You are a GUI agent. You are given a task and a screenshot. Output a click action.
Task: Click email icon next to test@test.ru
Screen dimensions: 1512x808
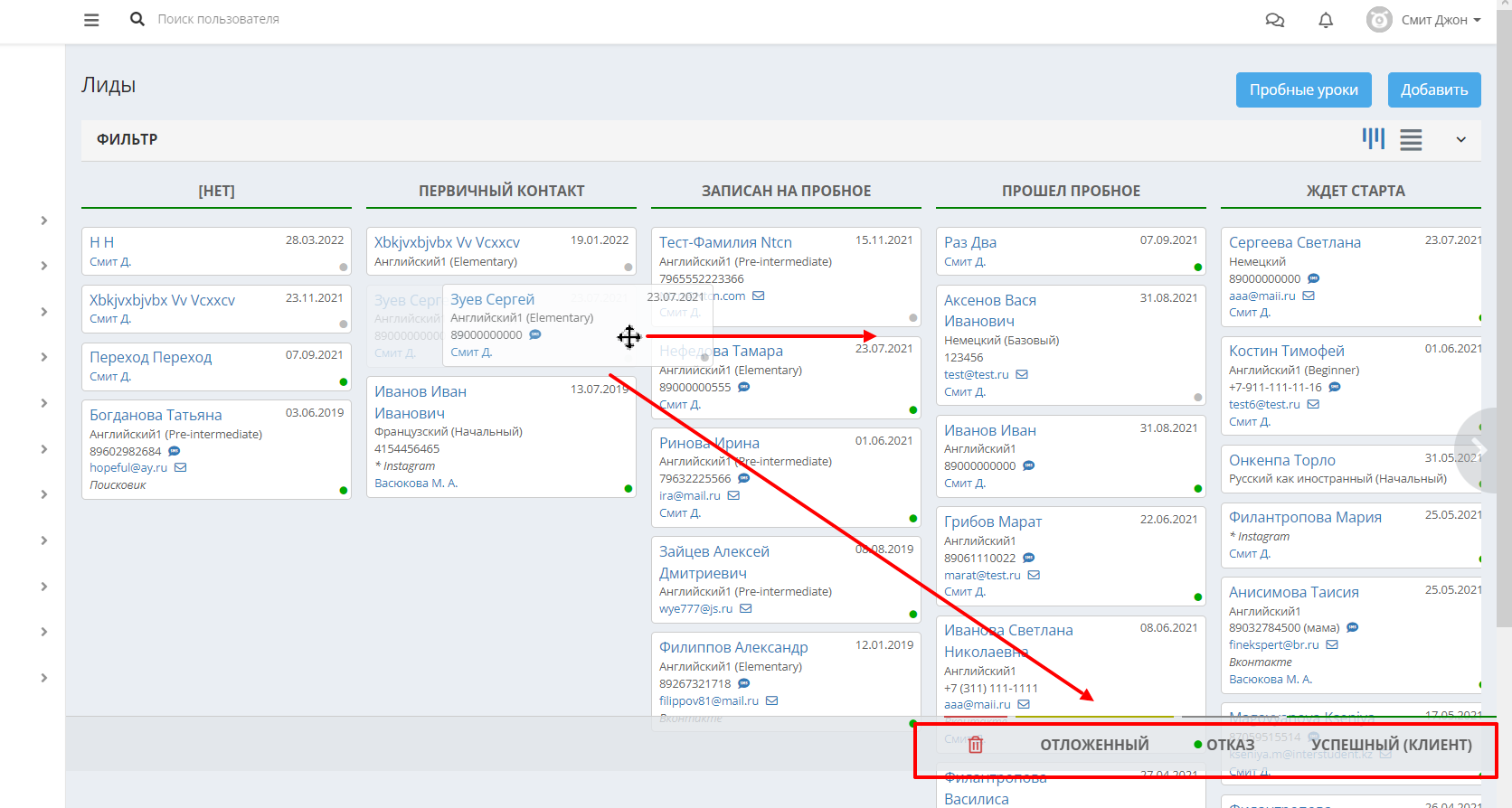(x=1022, y=374)
